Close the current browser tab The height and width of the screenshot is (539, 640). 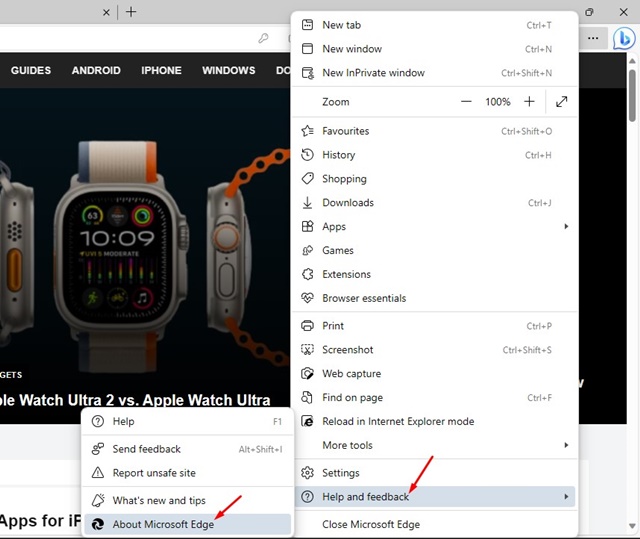[106, 13]
